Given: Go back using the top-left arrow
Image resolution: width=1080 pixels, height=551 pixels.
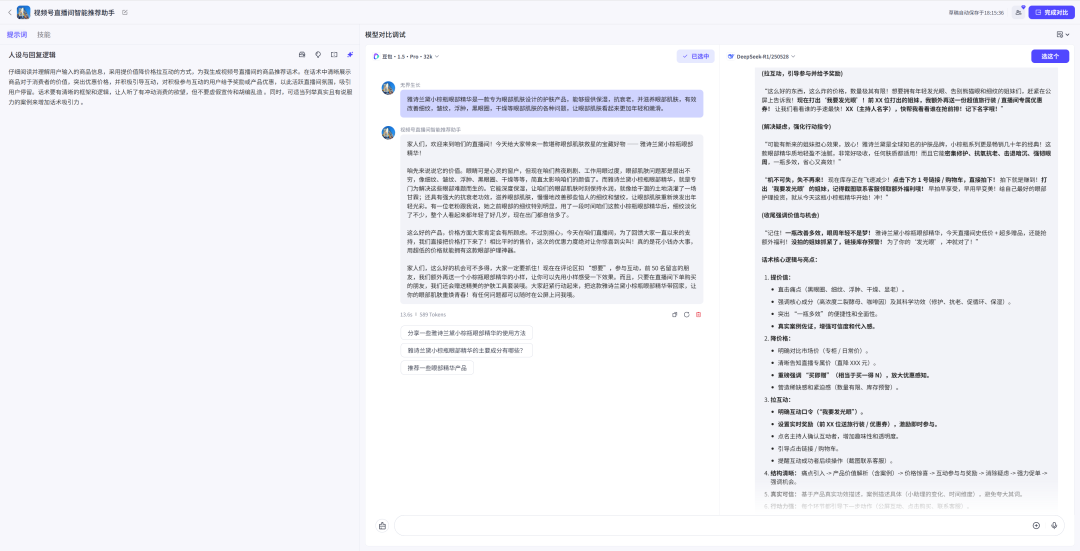Looking at the screenshot, I should pyautogui.click(x=9, y=12).
